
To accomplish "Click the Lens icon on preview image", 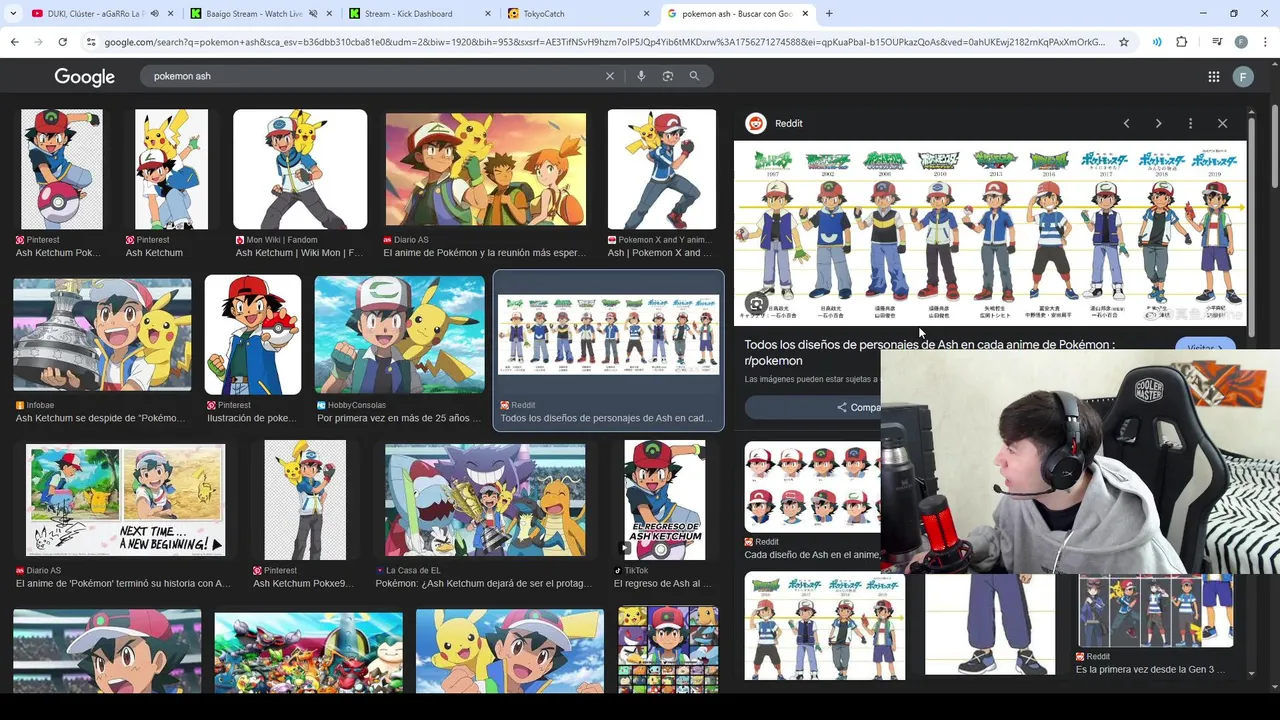I will [757, 304].
